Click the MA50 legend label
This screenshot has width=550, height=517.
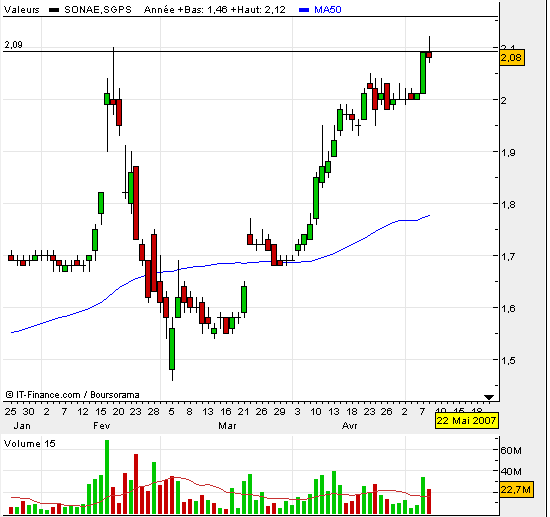(328, 9)
